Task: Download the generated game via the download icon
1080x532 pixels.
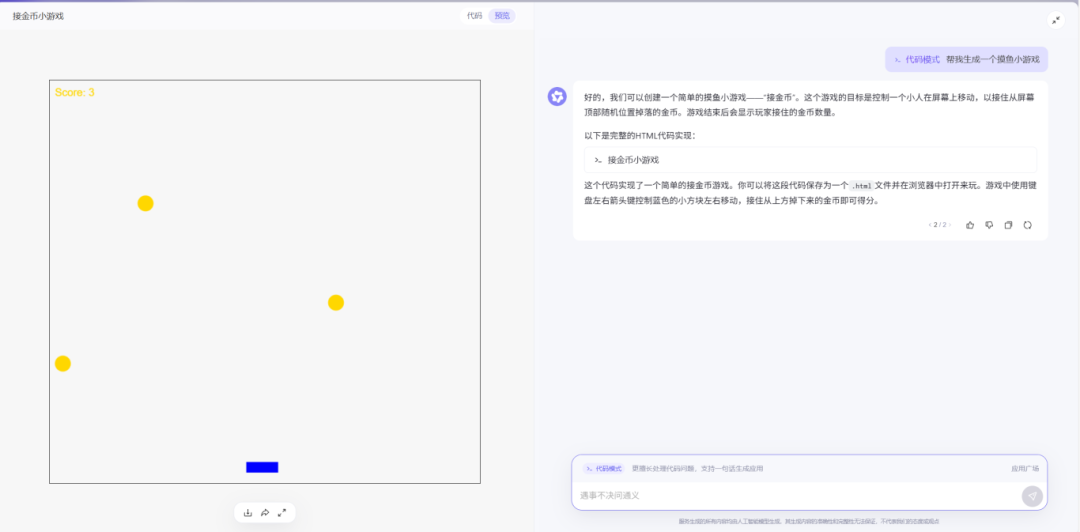Action: [248, 513]
